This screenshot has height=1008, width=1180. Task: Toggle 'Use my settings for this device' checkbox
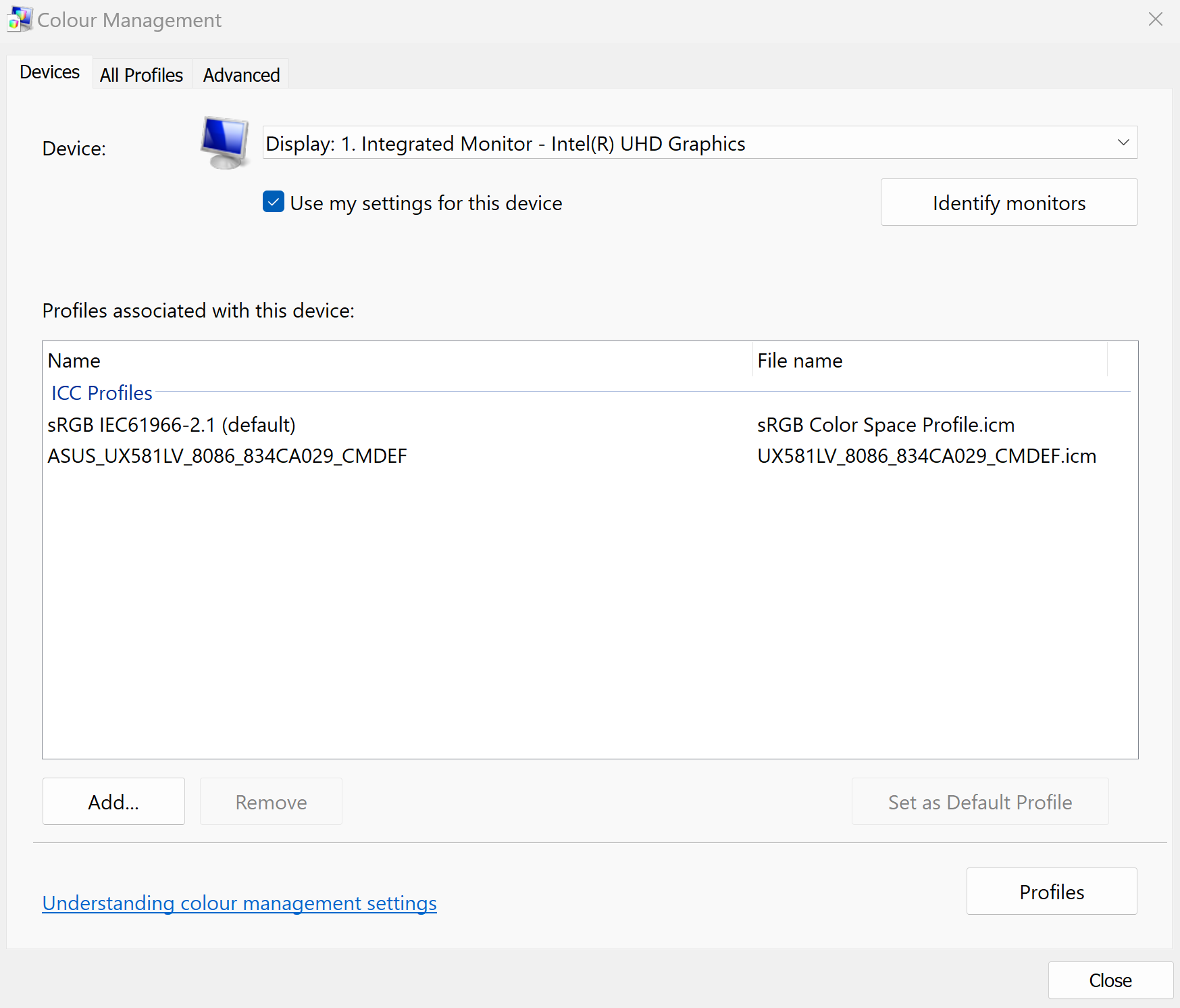coord(274,202)
